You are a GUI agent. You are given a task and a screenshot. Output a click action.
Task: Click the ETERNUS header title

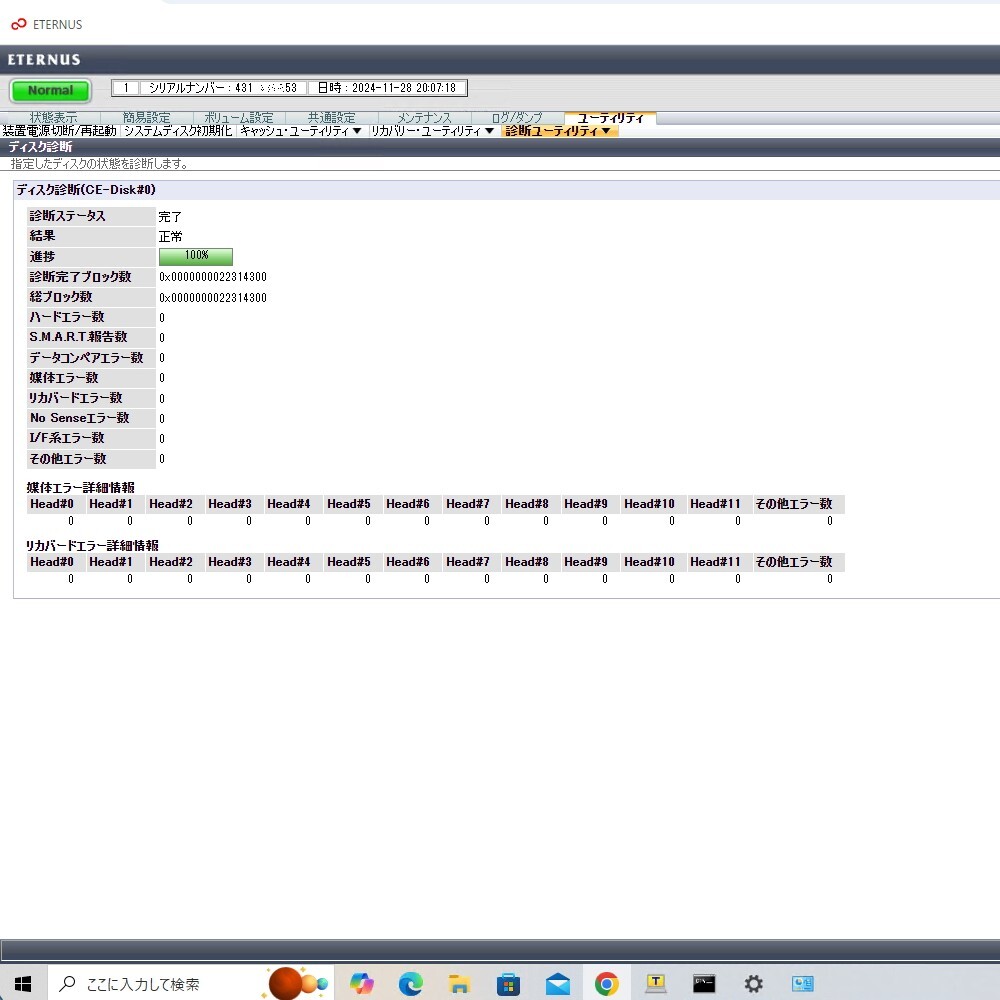pos(44,60)
